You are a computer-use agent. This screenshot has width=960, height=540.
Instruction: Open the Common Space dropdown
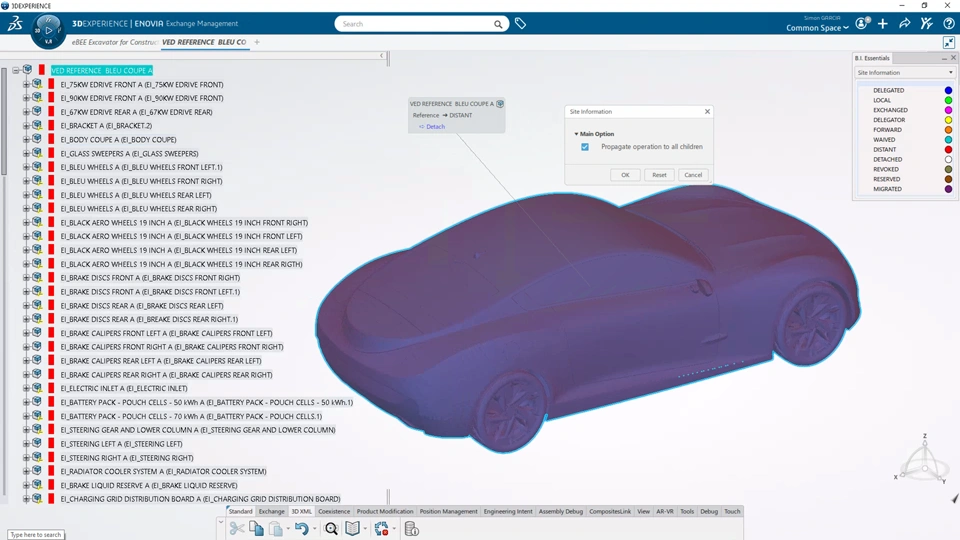coord(817,28)
